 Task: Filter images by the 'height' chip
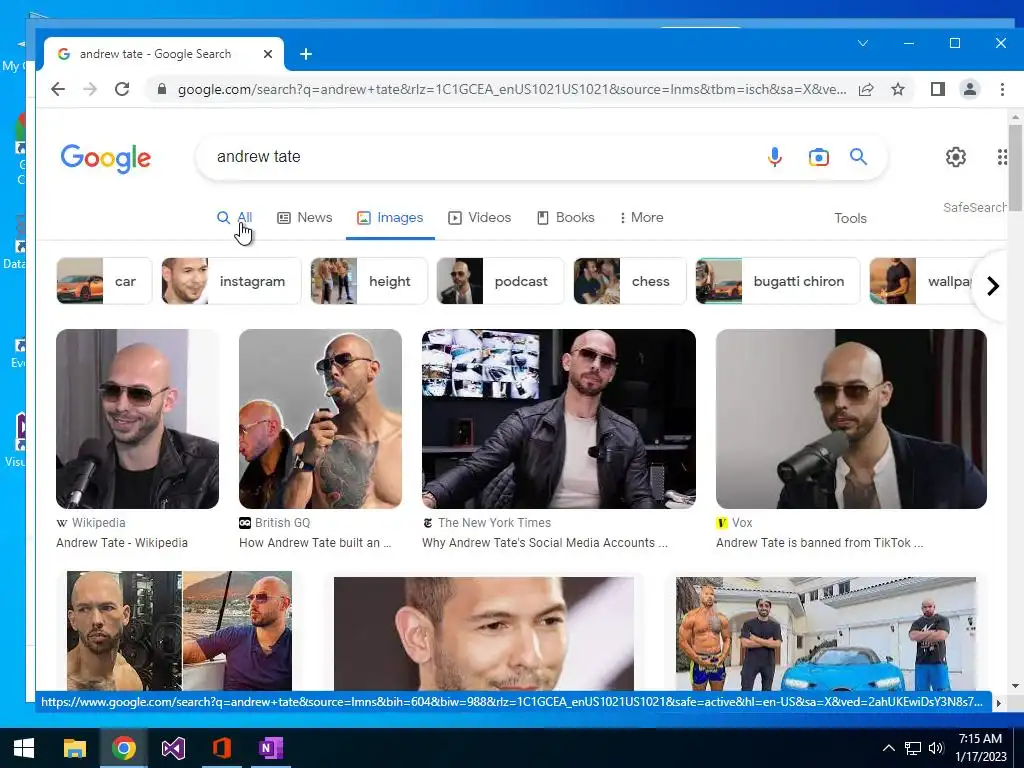click(369, 281)
